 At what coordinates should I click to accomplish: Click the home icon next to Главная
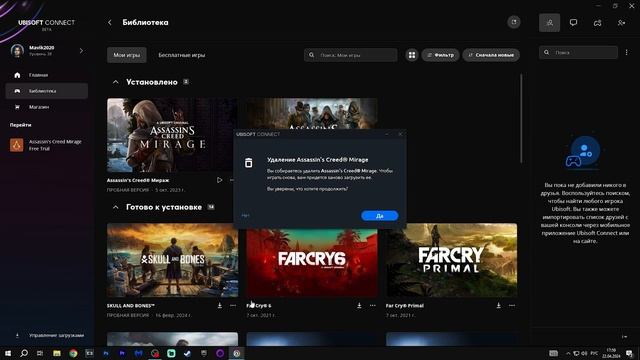pyautogui.click(x=17, y=75)
